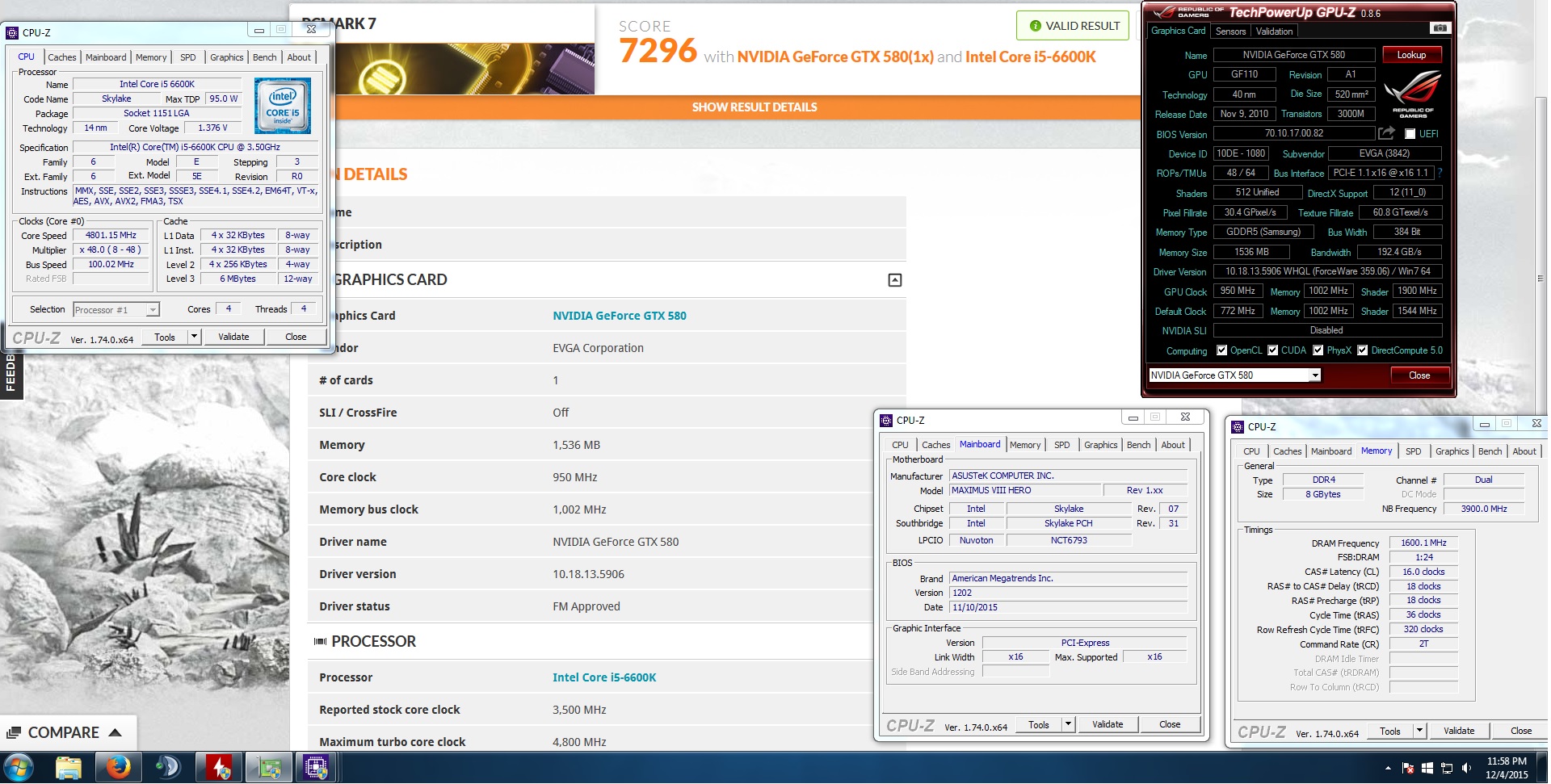Open File Explorer from the taskbar

tap(69, 767)
